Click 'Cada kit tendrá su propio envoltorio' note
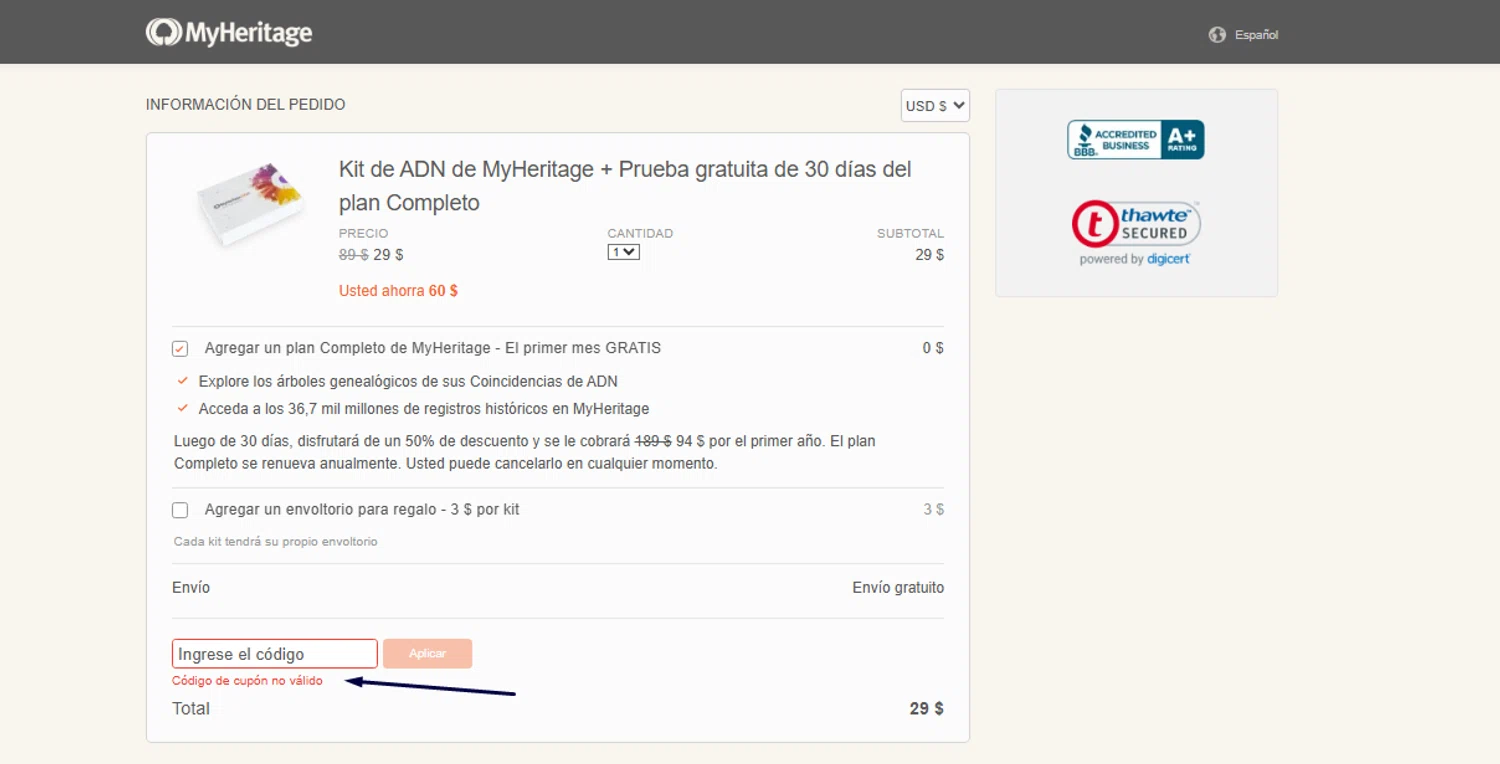Image resolution: width=1500 pixels, height=764 pixels. click(276, 542)
